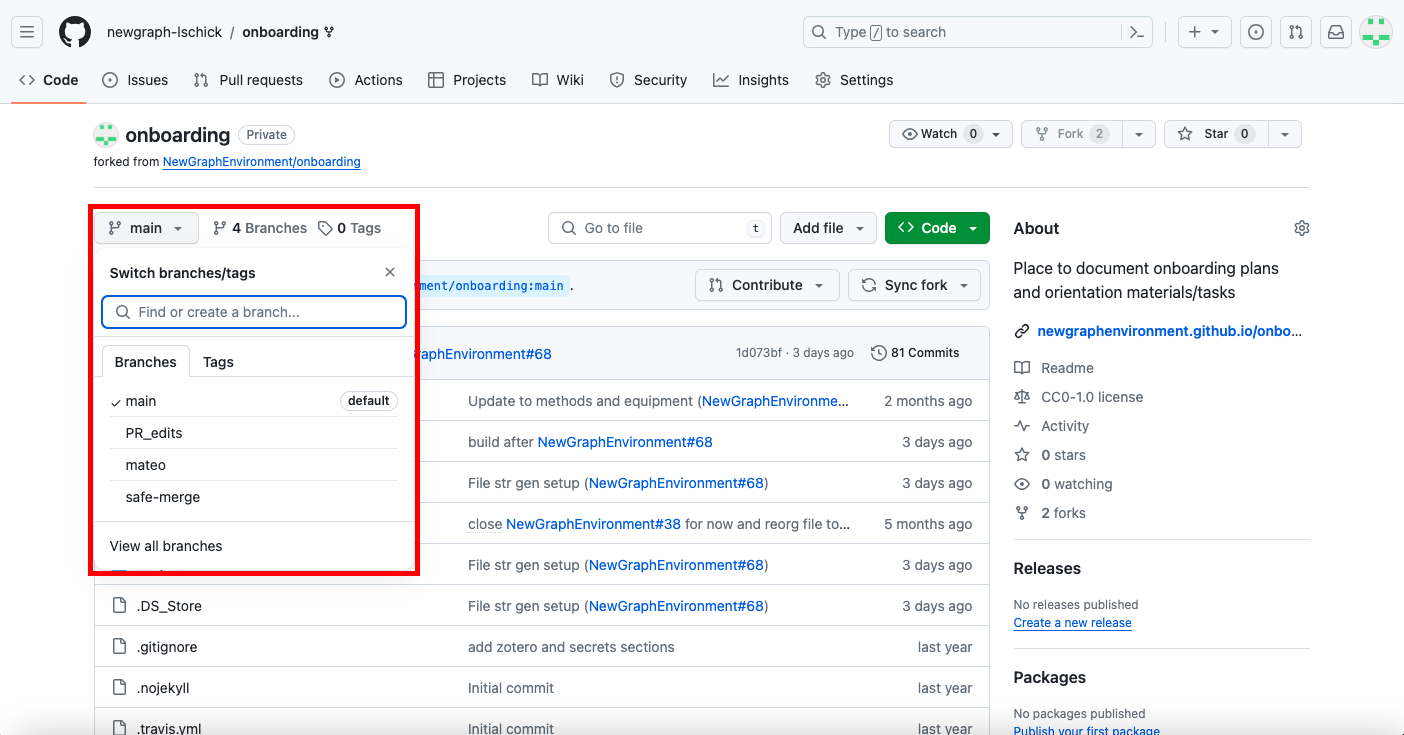Expand the Watch options dropdown arrow
The image size is (1404, 735).
coord(996,134)
